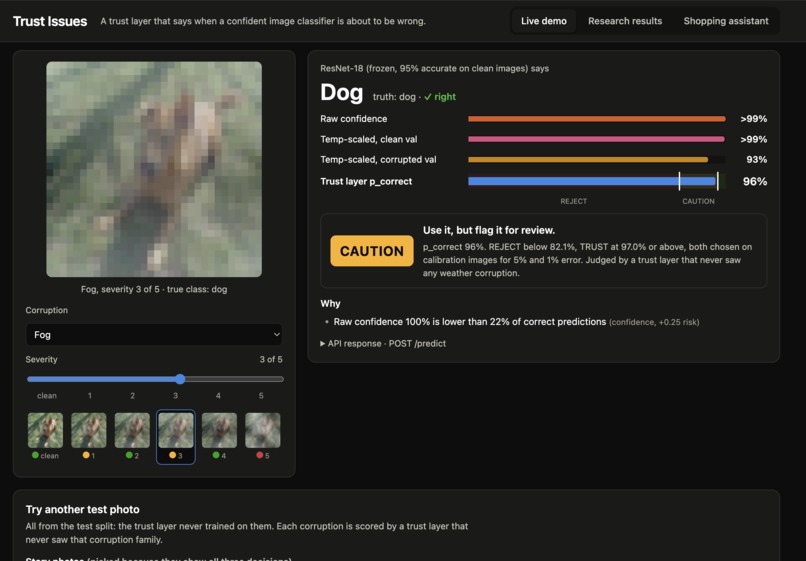806x561 pixels.
Task: Click the '96%' trust layer value
Action: click(x=755, y=182)
